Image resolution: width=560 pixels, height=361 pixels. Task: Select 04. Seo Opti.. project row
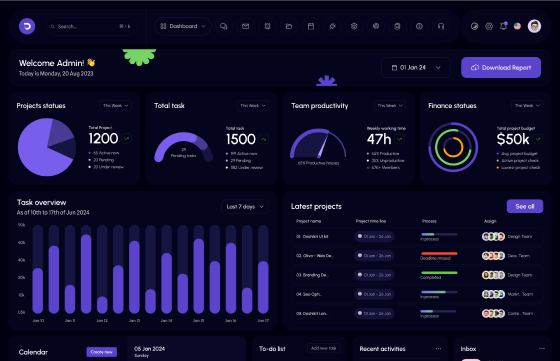point(417,294)
